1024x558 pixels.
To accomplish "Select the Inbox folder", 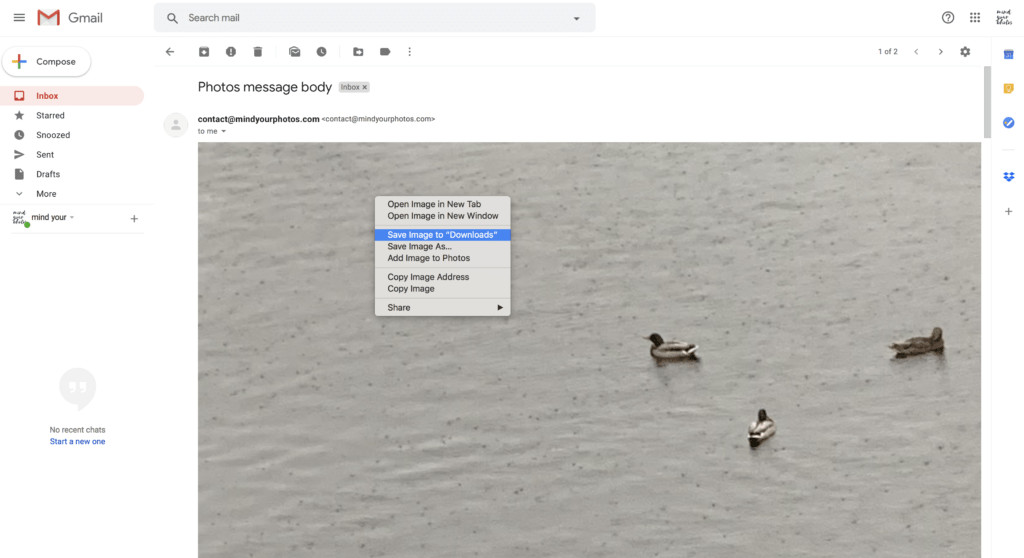I will click(72, 95).
